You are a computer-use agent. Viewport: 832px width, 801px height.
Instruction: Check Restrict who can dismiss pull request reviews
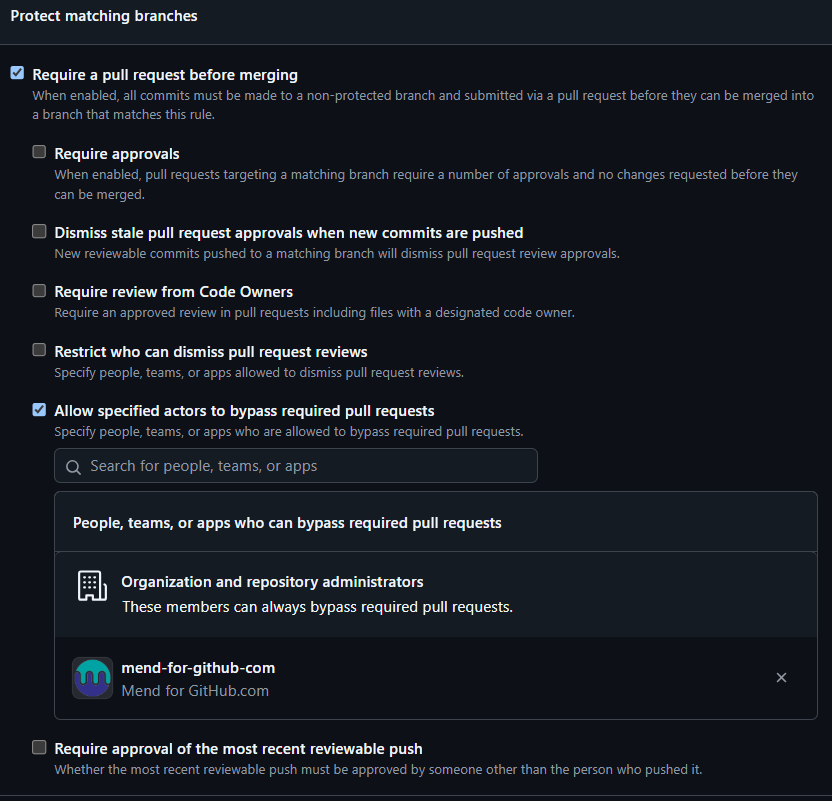[39, 349]
